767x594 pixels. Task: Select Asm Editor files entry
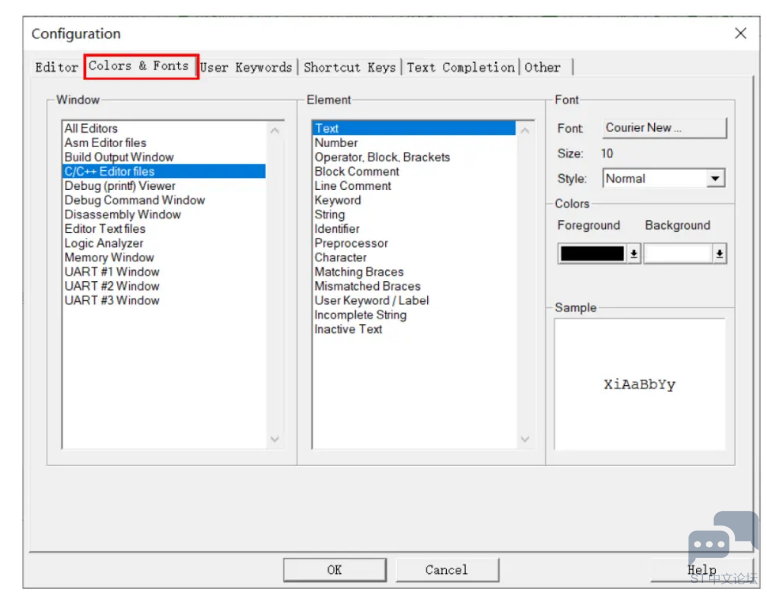point(164,142)
